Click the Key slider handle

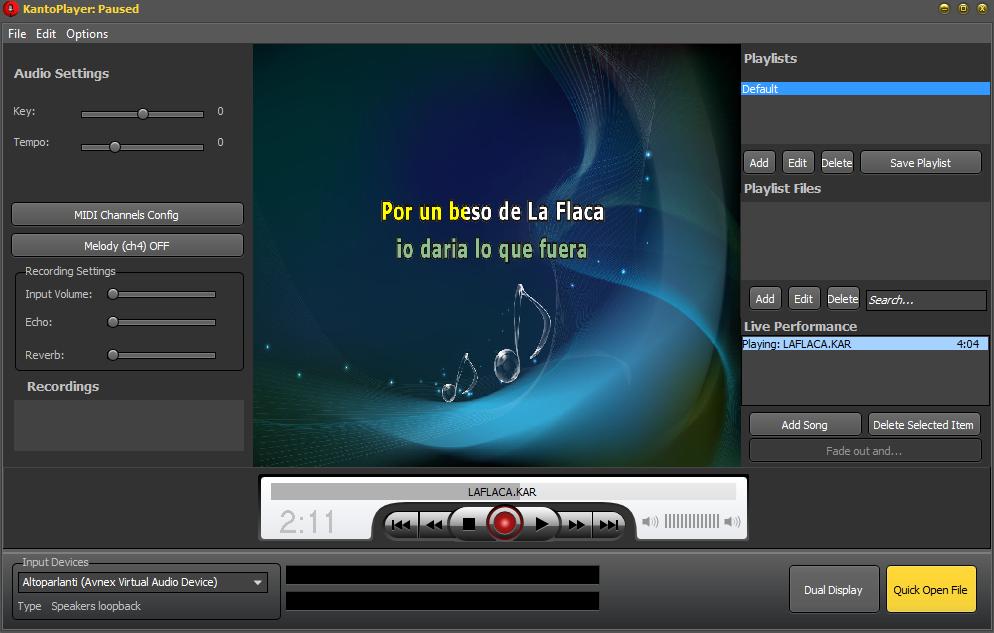point(143,114)
